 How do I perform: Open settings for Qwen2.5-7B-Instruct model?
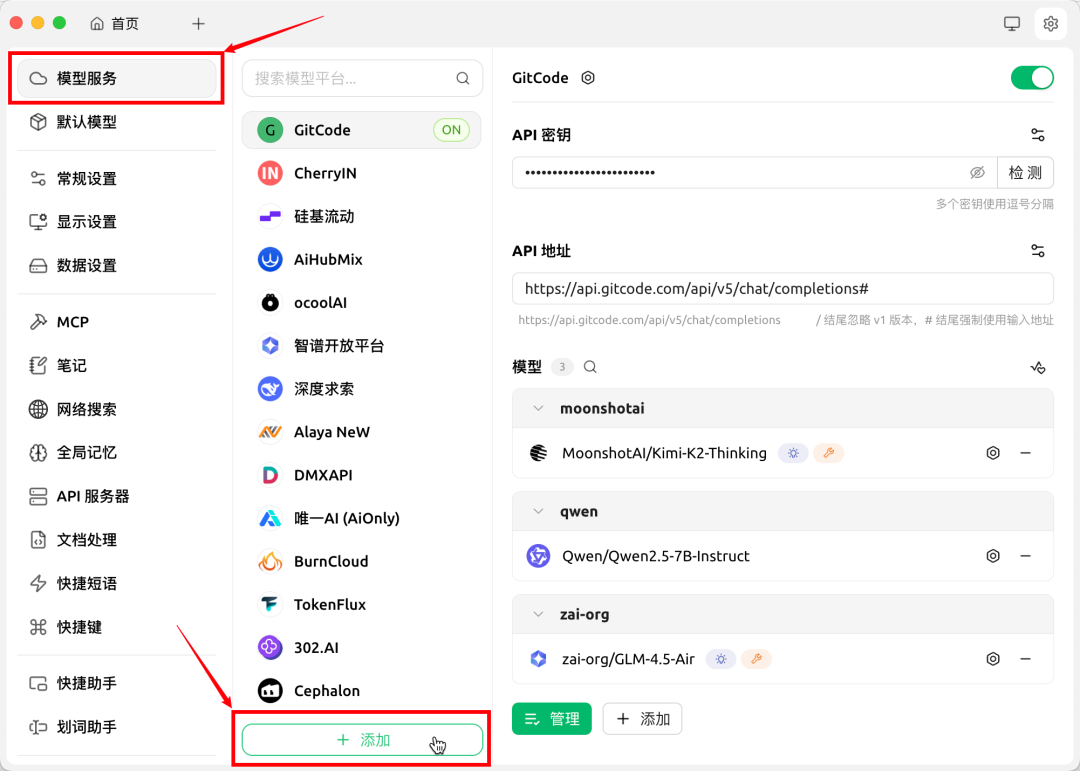click(x=993, y=556)
